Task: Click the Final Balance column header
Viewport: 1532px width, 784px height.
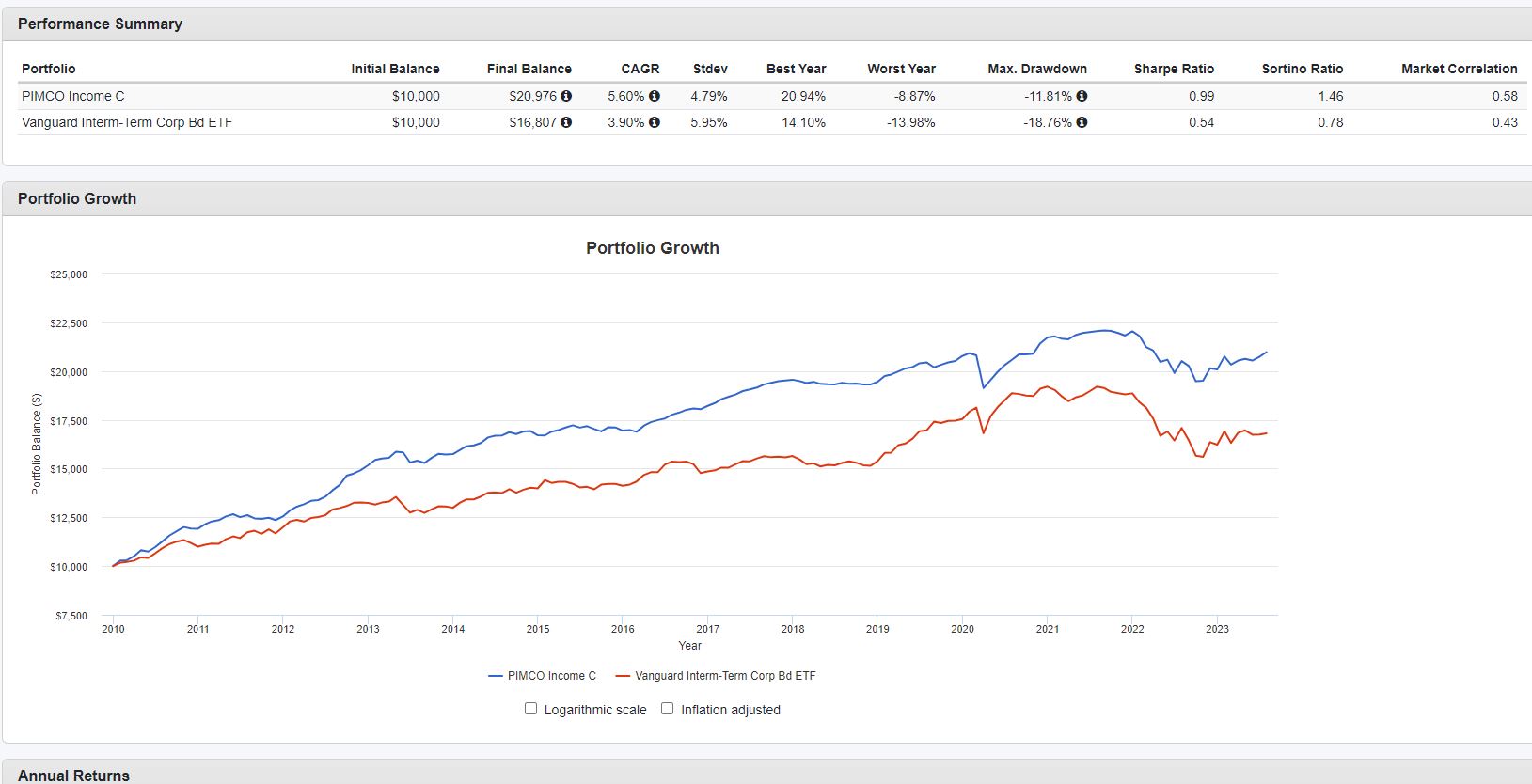Action: pos(529,69)
